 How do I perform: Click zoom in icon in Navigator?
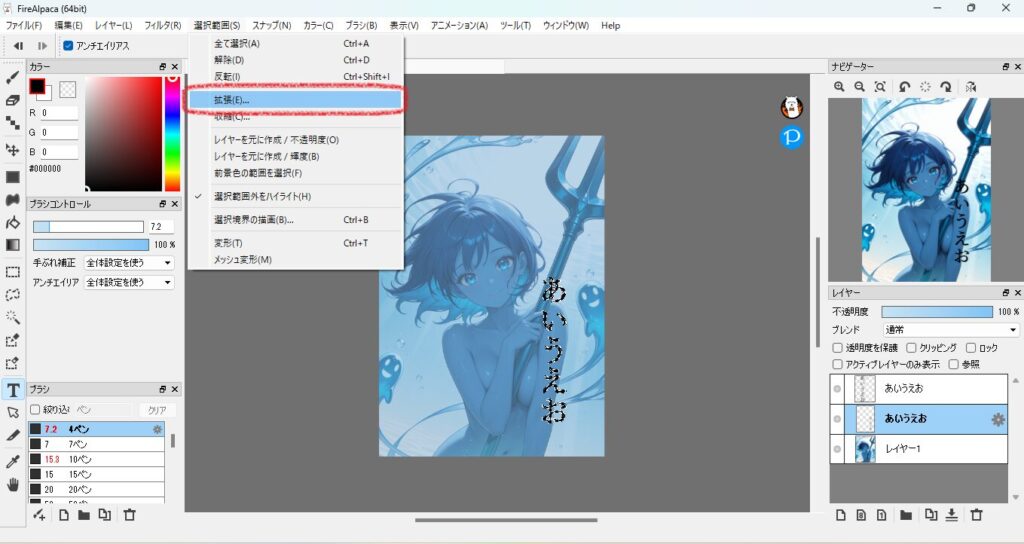pos(839,87)
